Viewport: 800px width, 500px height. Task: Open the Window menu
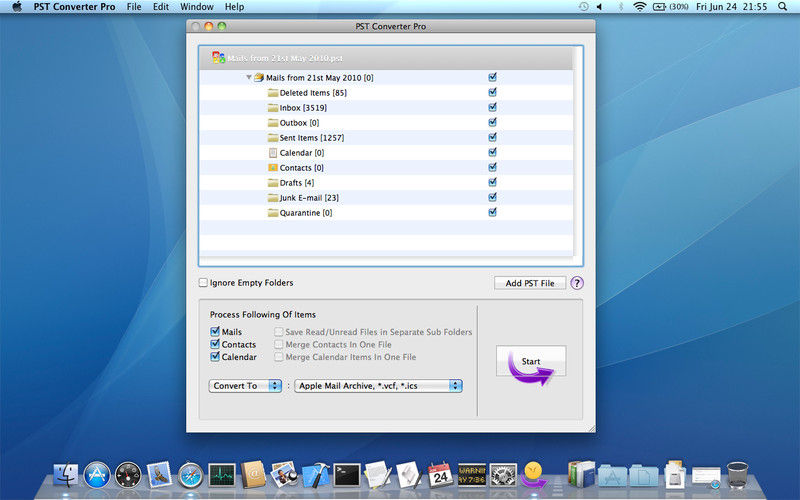coord(196,7)
